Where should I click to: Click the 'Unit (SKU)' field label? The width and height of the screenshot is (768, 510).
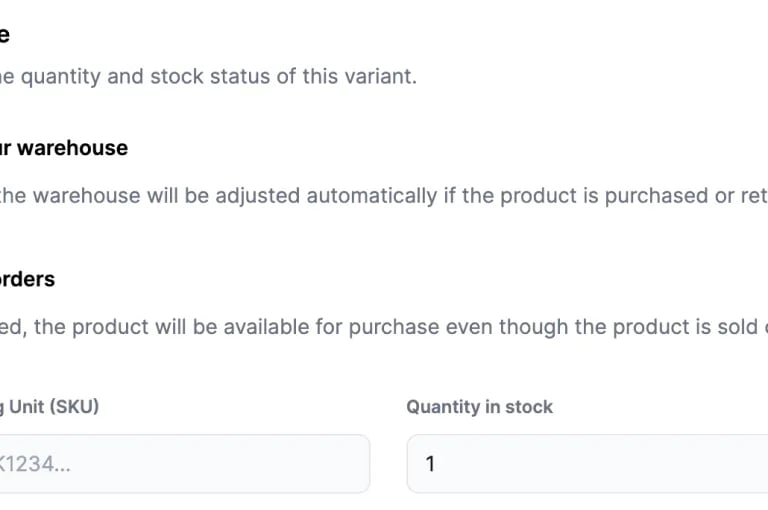[50, 407]
